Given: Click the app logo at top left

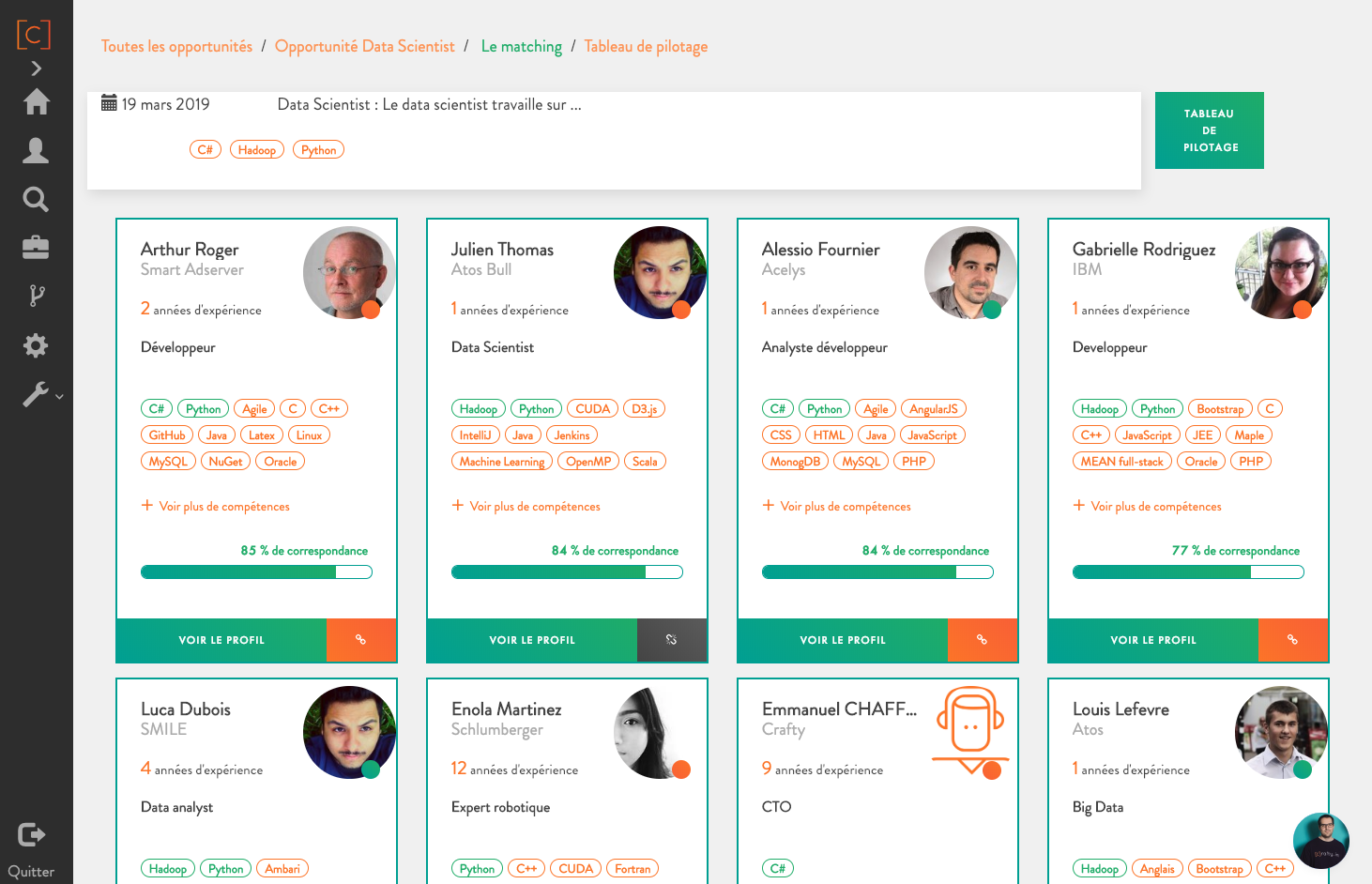Looking at the screenshot, I should [x=34, y=35].
